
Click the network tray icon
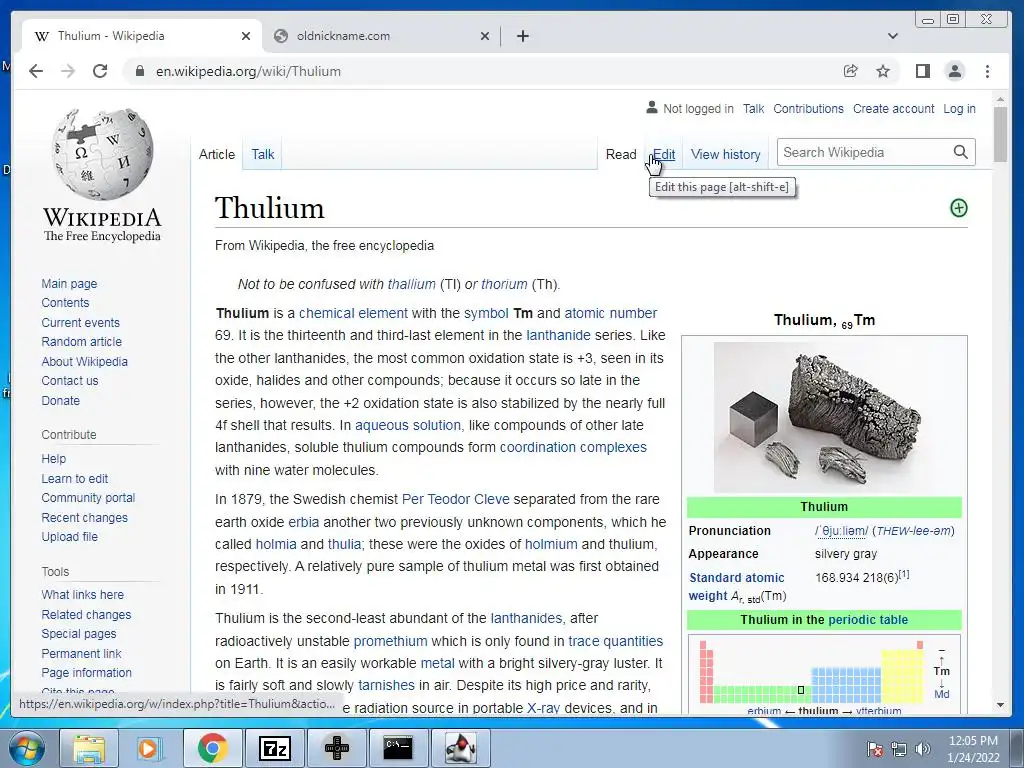899,749
